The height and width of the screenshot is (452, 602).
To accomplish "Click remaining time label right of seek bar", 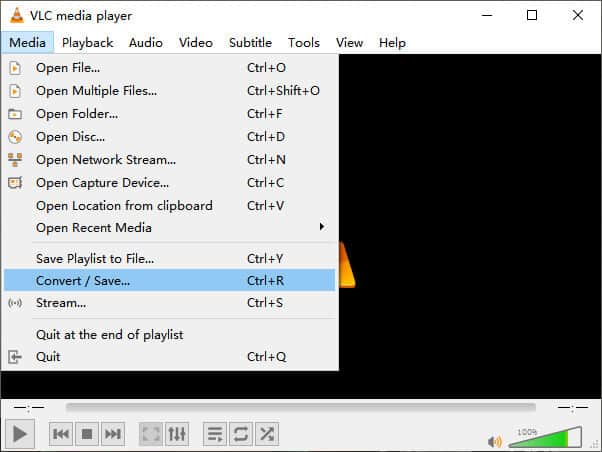I will 573,407.
